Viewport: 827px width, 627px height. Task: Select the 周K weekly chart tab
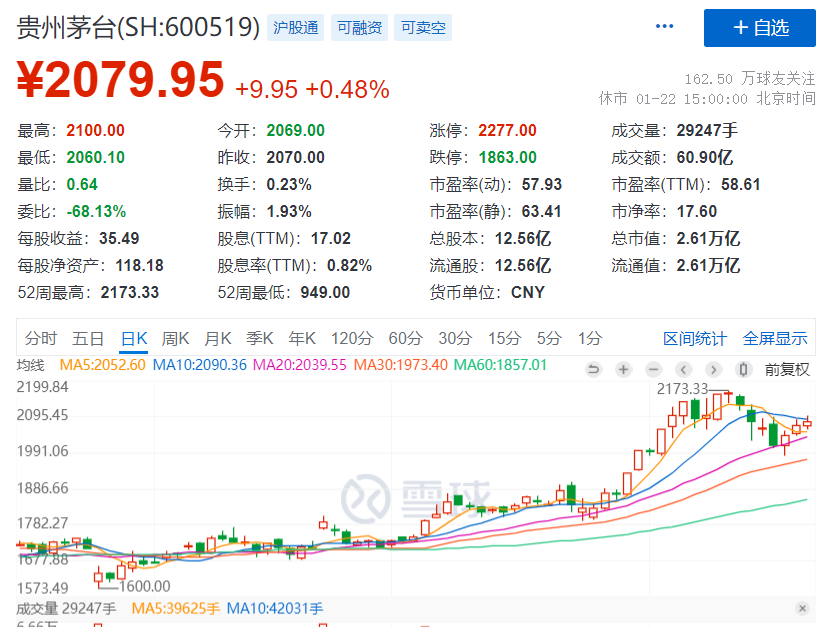(176, 338)
